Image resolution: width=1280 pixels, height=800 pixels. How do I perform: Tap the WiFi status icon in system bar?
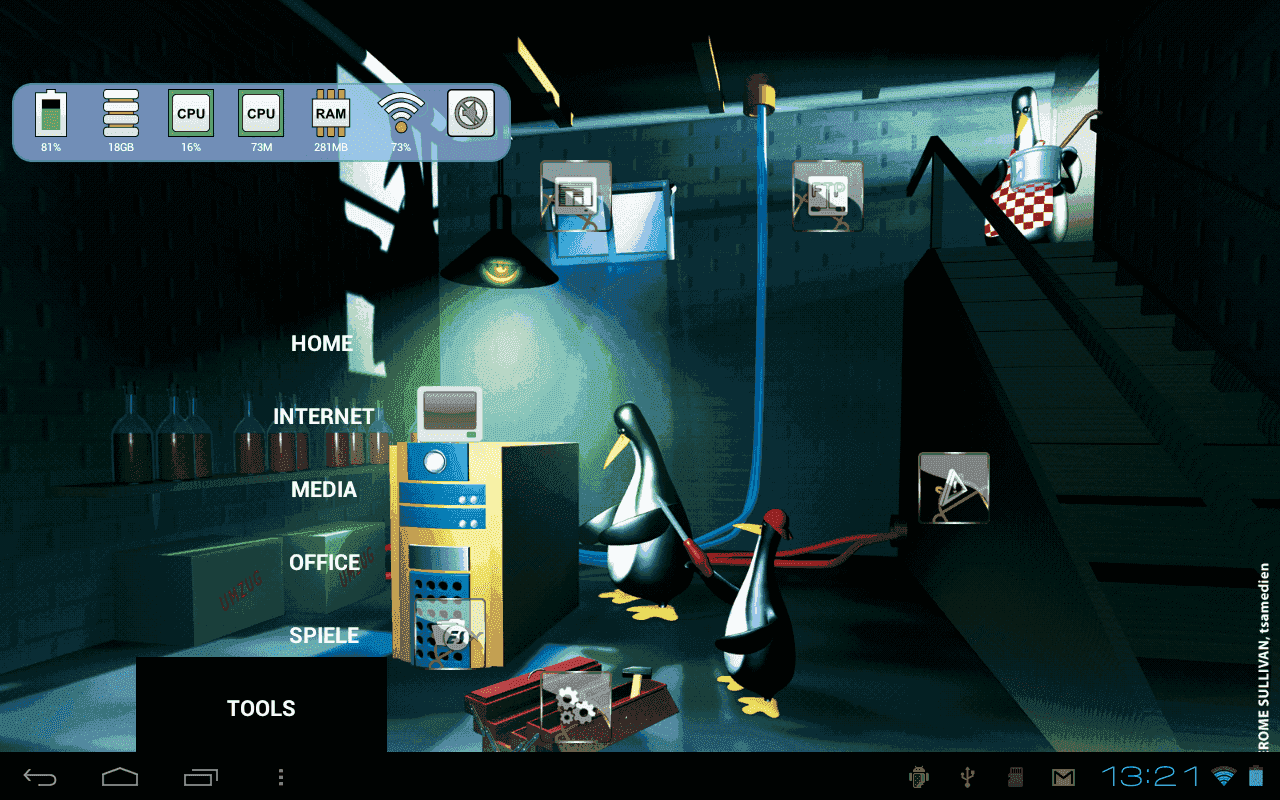coord(1223,776)
